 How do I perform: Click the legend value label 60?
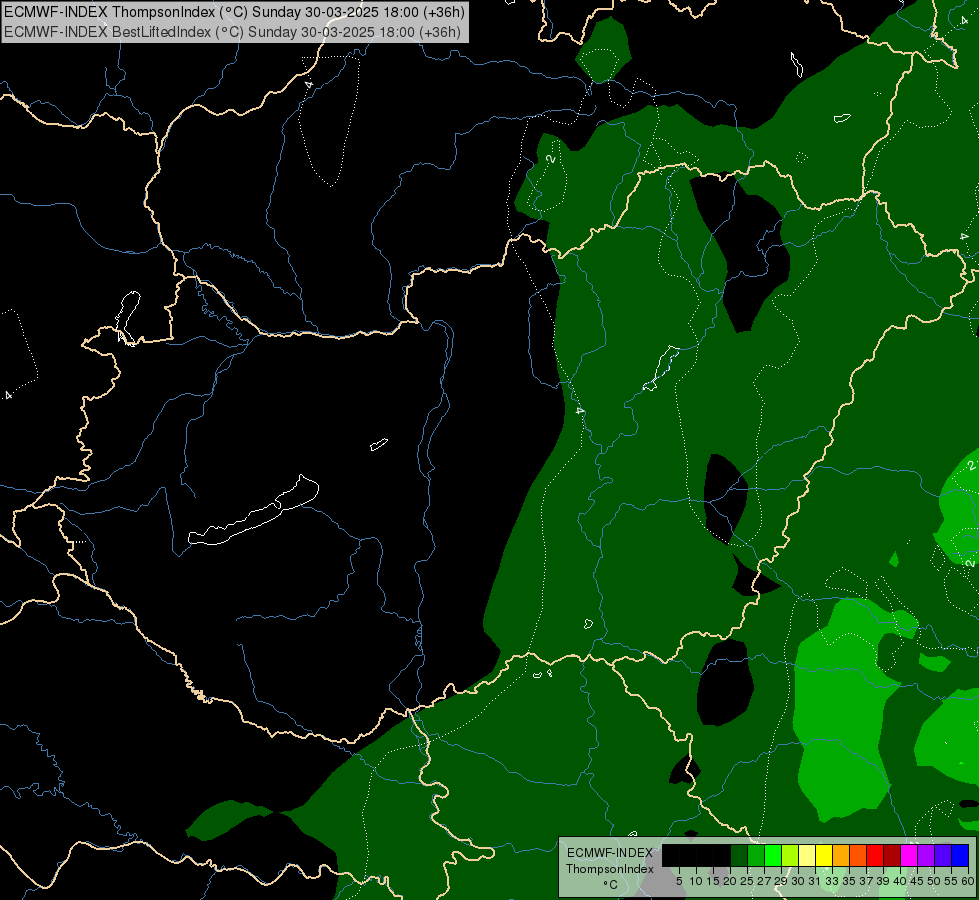tap(968, 881)
